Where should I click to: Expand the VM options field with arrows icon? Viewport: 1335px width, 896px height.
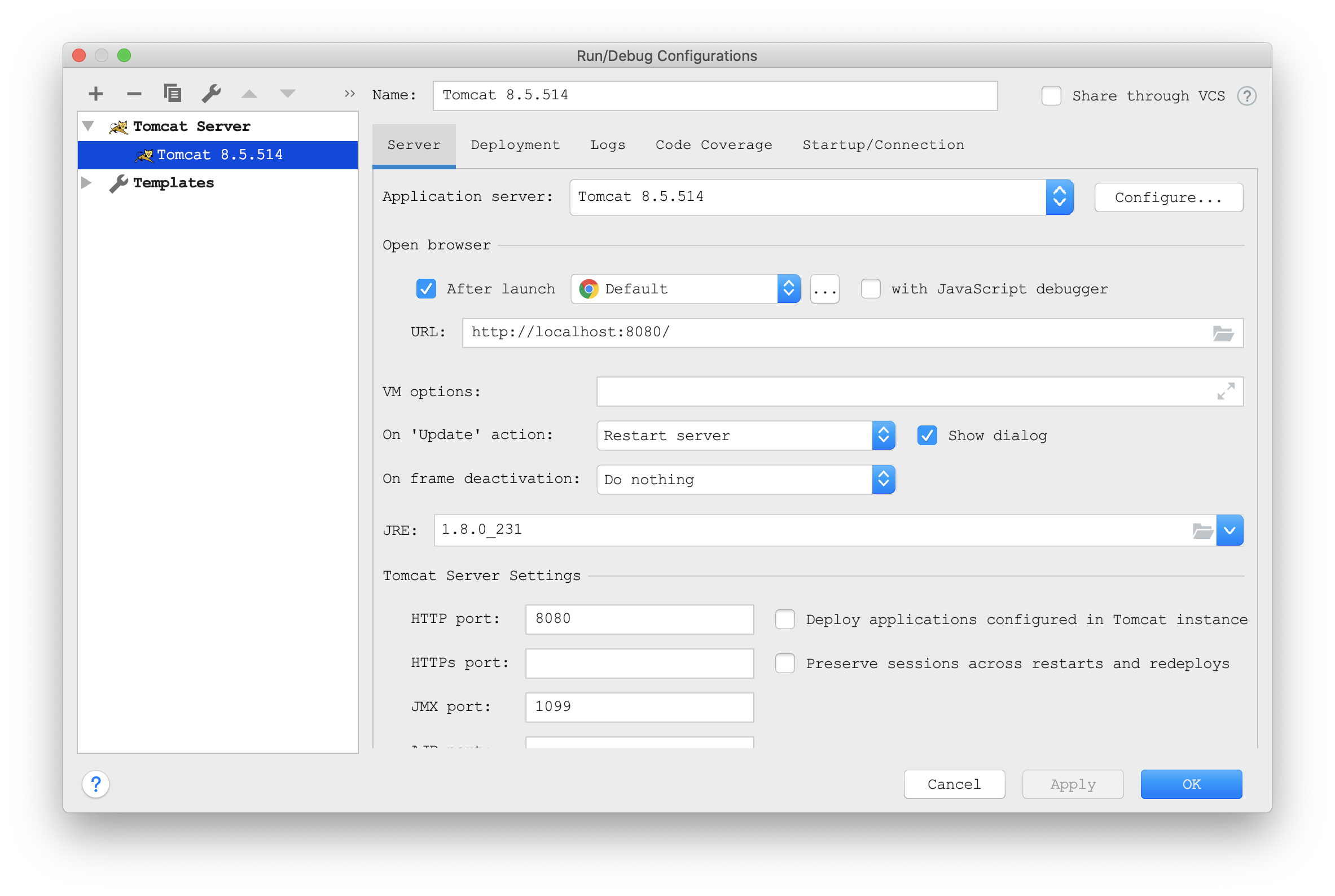[1226, 392]
